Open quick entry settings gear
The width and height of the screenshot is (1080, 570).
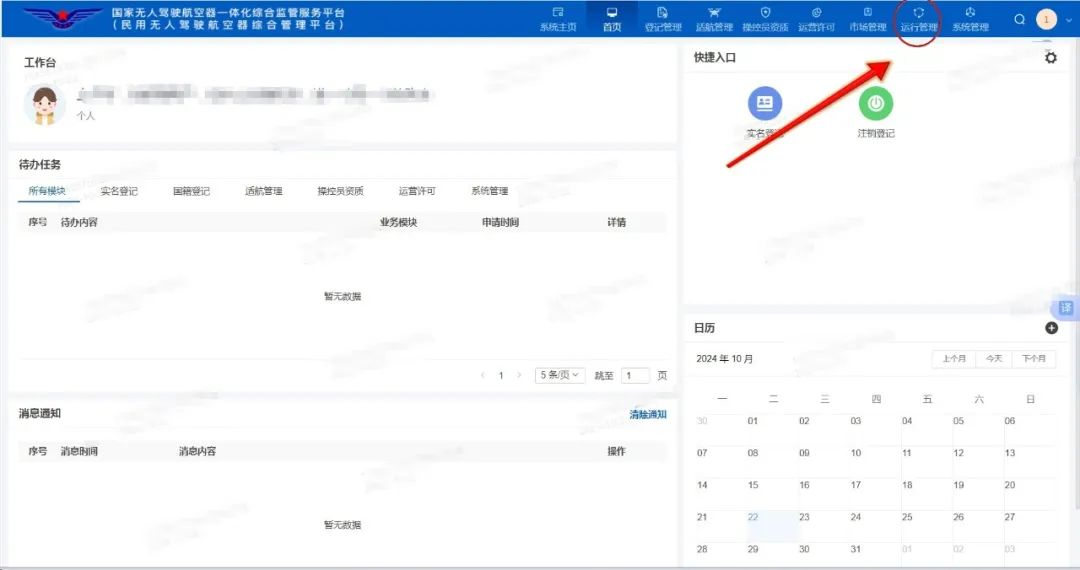point(1050,58)
